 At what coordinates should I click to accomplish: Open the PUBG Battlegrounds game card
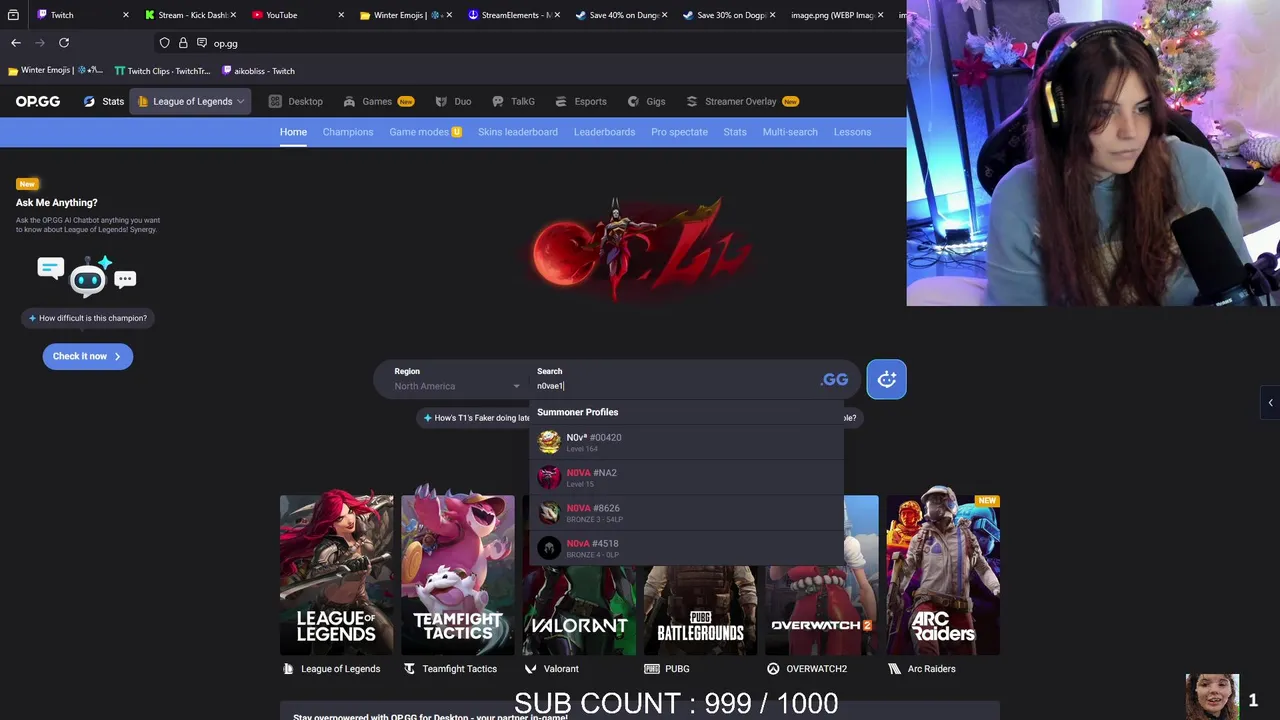[700, 610]
